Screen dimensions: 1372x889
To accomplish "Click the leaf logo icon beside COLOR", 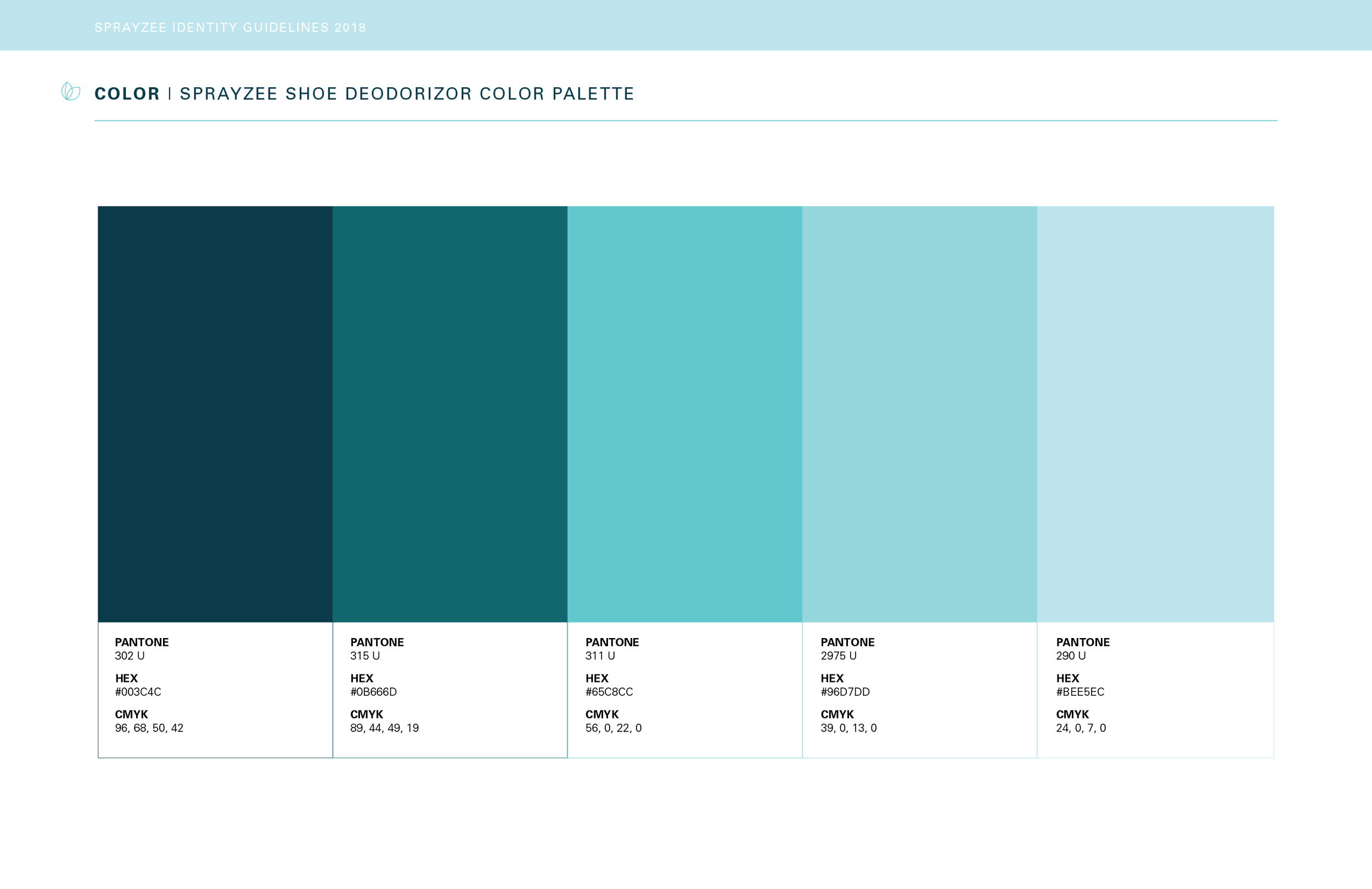I will pos(70,91).
